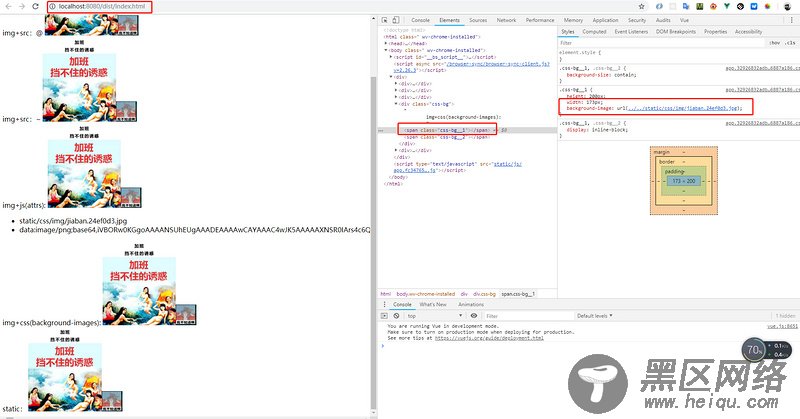Switch to the Network tab
The width and height of the screenshot is (800, 419).
(x=506, y=20)
